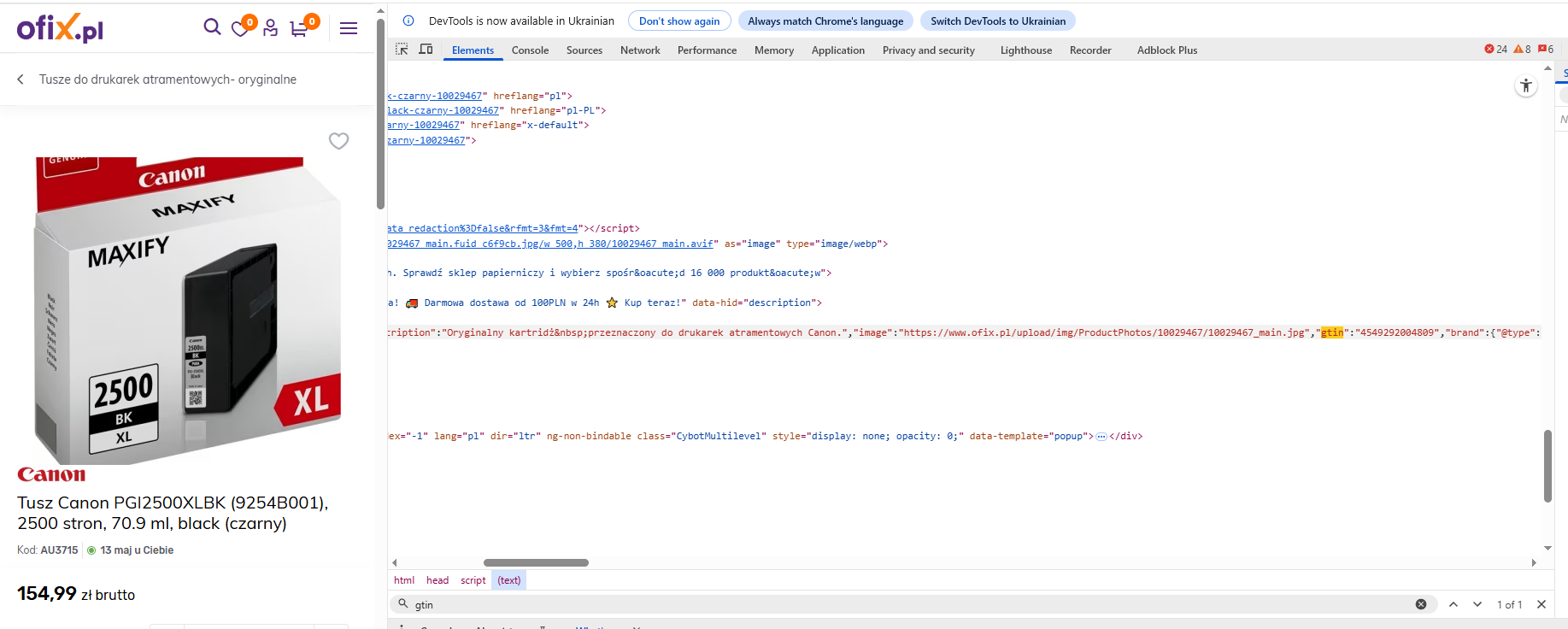Expand the collapsed div ellipsis
1568x629 pixels.
tap(1101, 437)
